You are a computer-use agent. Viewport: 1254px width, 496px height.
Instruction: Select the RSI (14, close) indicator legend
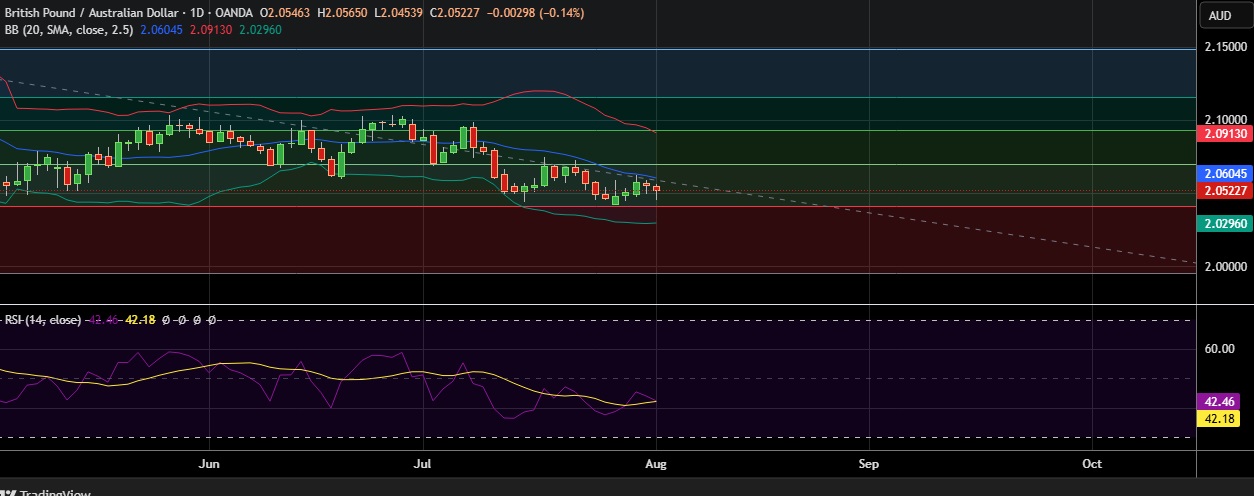point(43,320)
